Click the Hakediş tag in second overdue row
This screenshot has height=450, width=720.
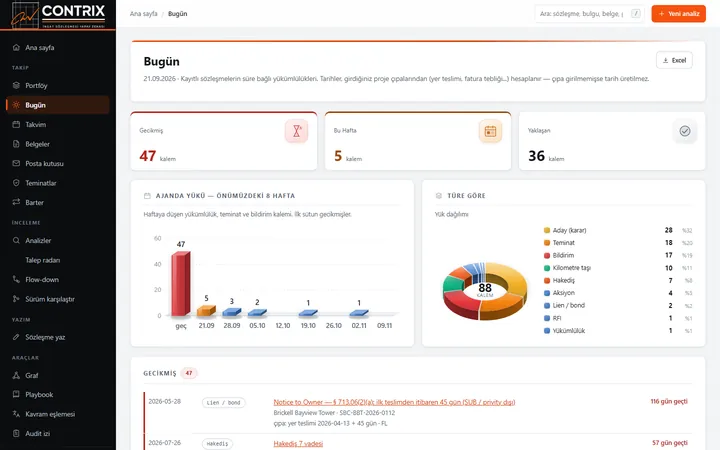coord(217,444)
